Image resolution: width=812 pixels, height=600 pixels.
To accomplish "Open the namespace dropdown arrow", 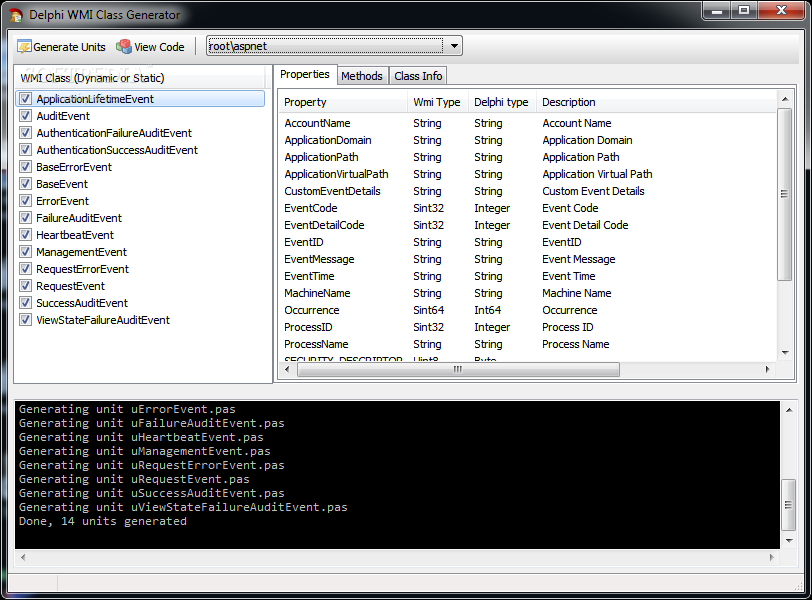I will coord(454,46).
